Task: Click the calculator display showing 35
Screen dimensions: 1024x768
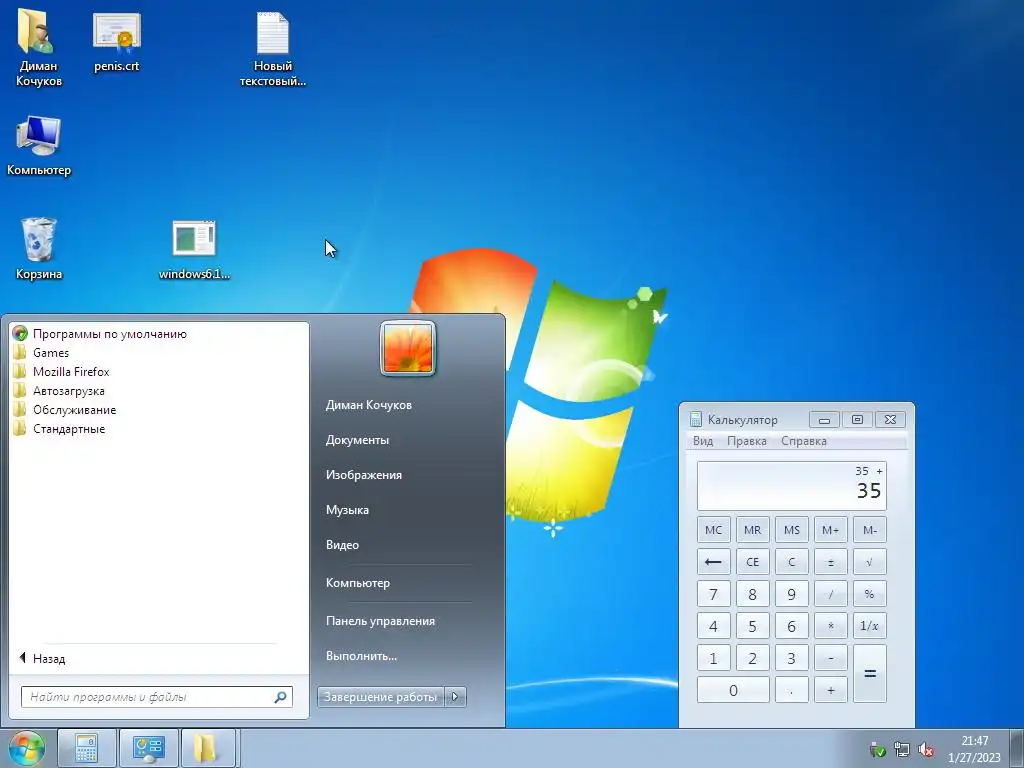Action: (x=792, y=486)
